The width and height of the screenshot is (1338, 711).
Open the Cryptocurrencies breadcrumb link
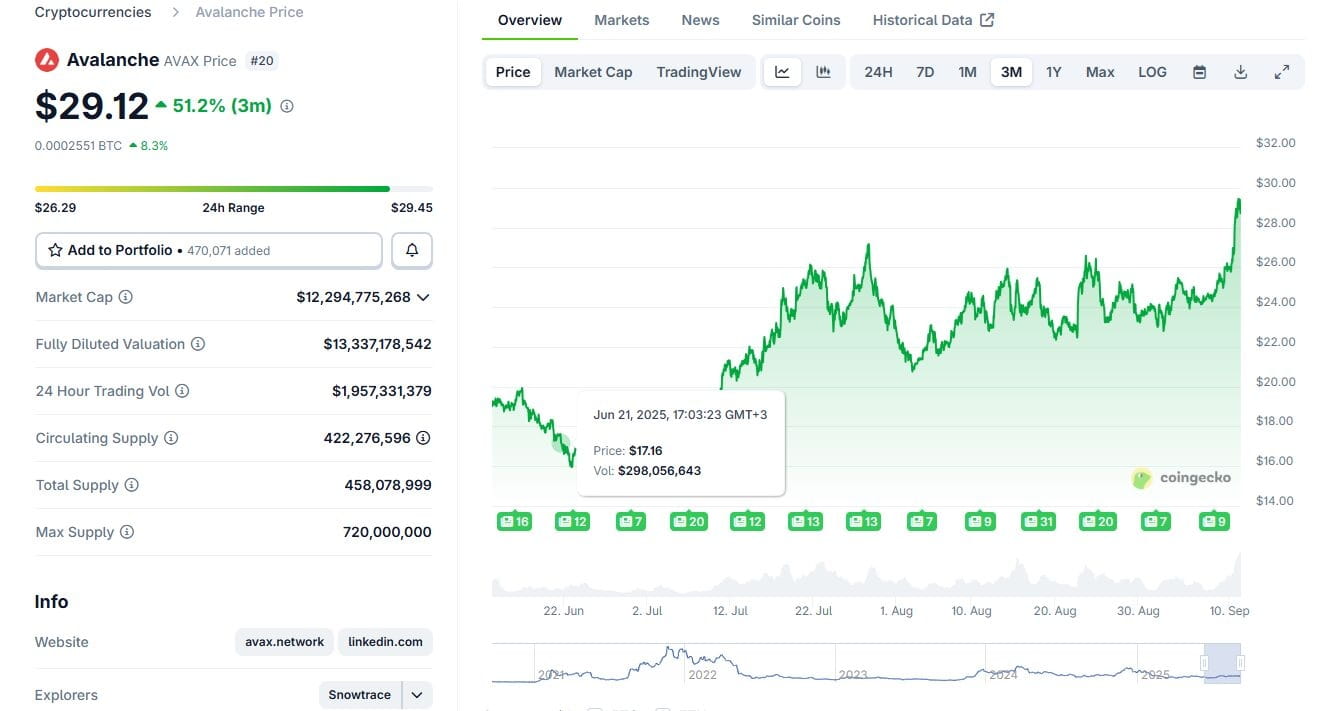tap(93, 12)
